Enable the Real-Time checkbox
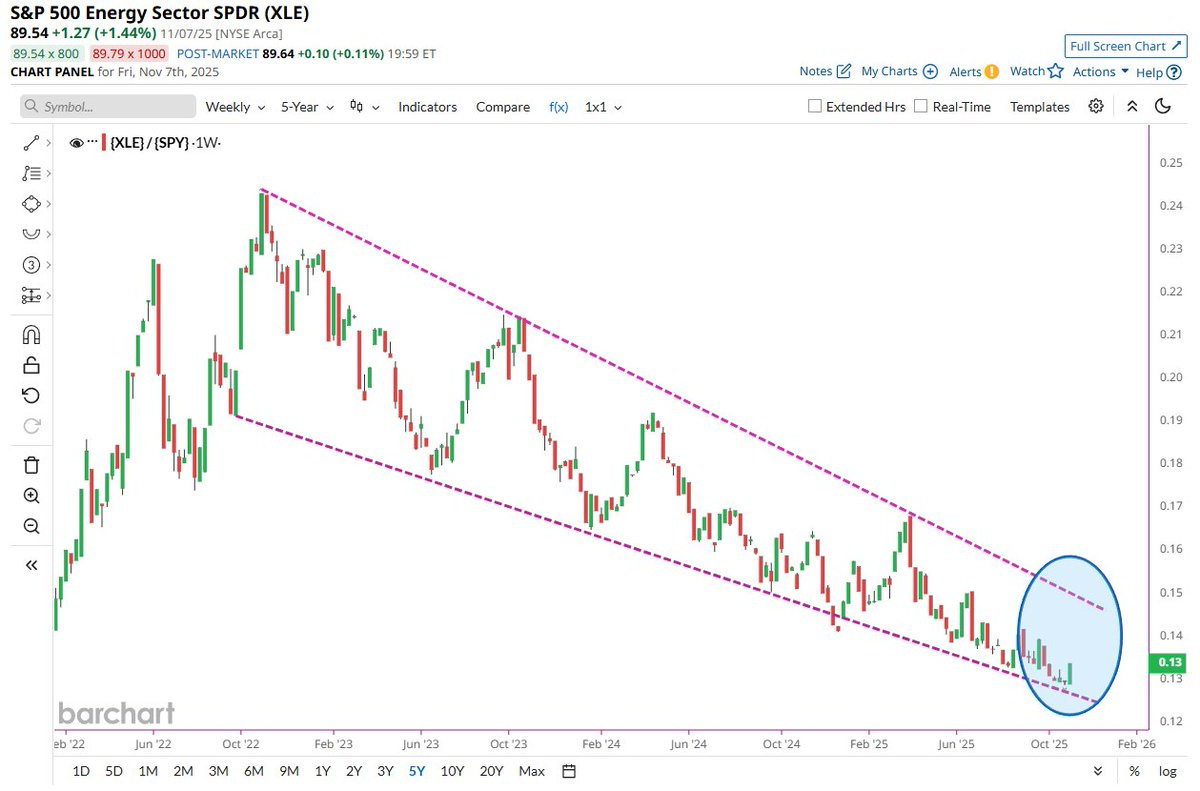Screen dimensions: 1200x791 coord(920,106)
